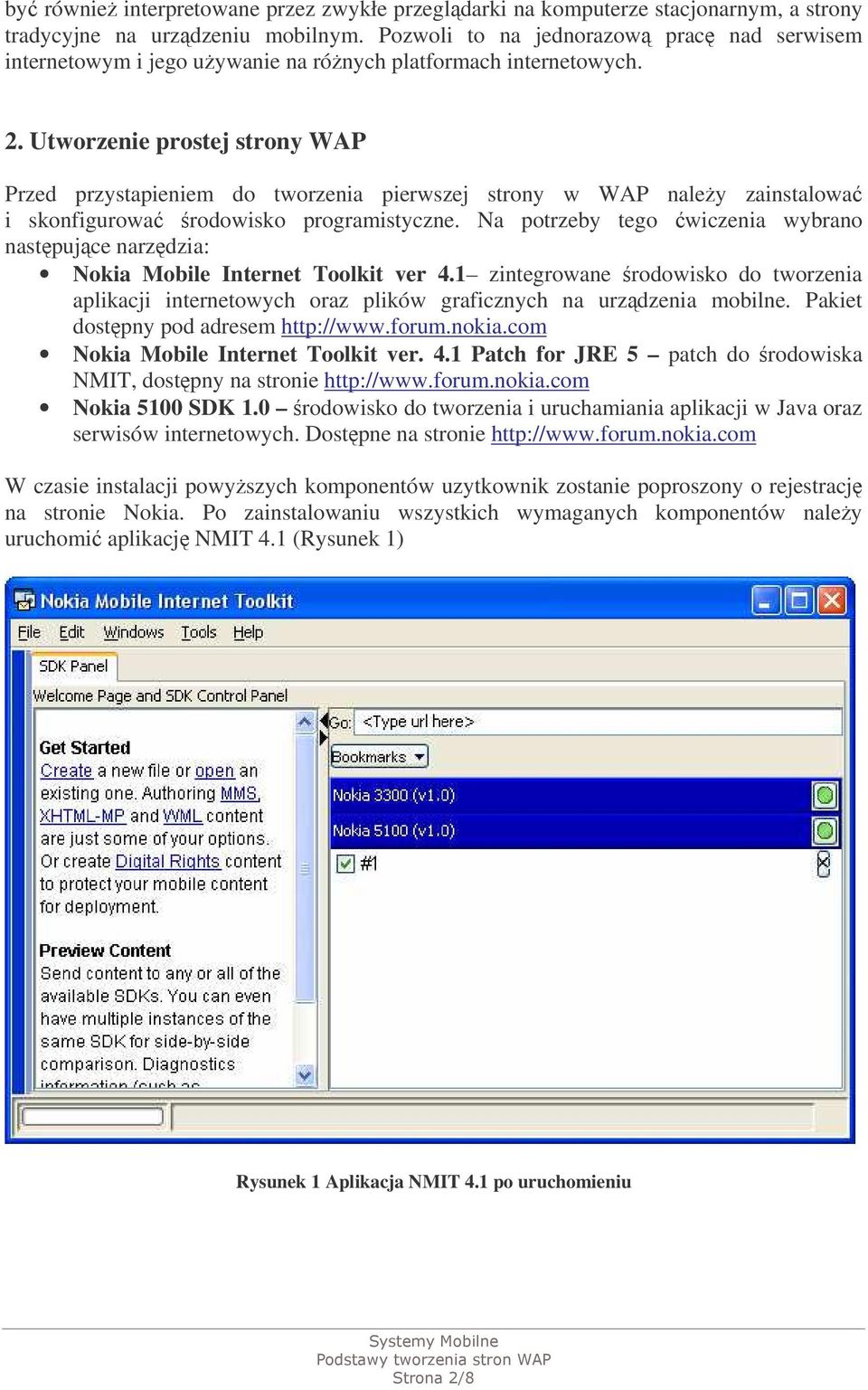The height and width of the screenshot is (1390, 868).
Task: Click the Digital Rights link
Action: point(167,861)
